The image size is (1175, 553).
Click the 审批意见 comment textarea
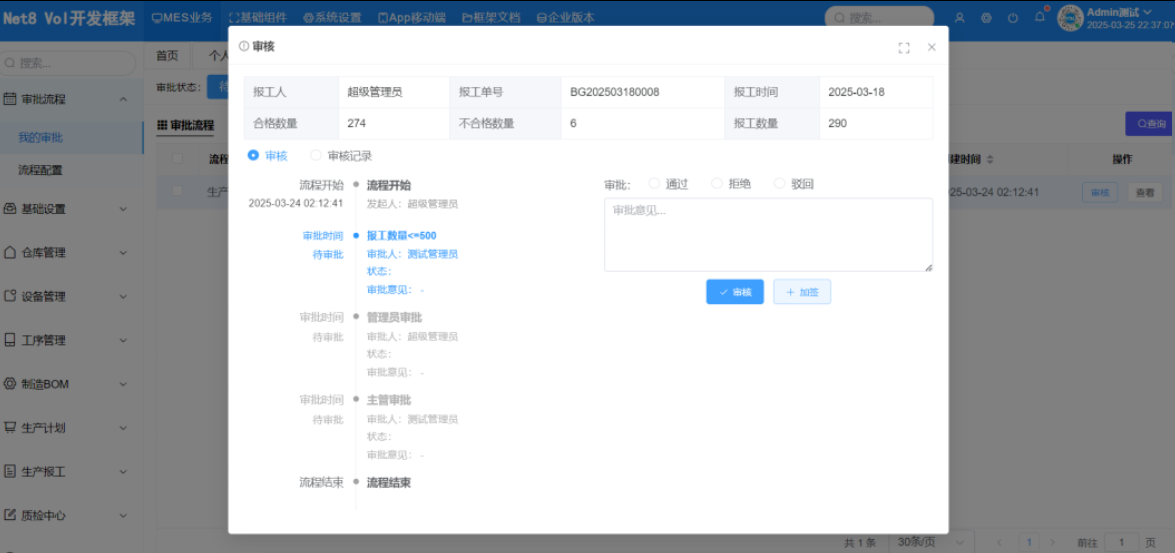click(x=768, y=235)
